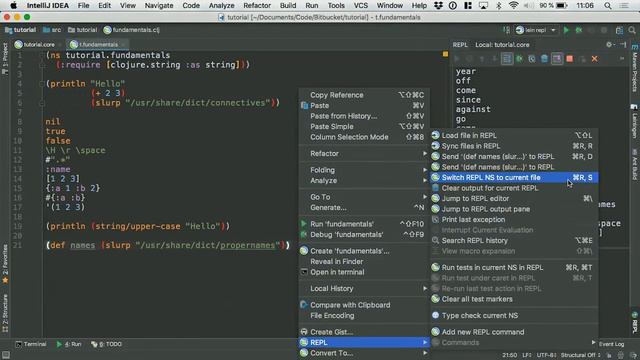This screenshot has height=360, width=640.
Task: Open Project Structure icon in main toolbar
Action: pyautogui.click(x=619, y=30)
